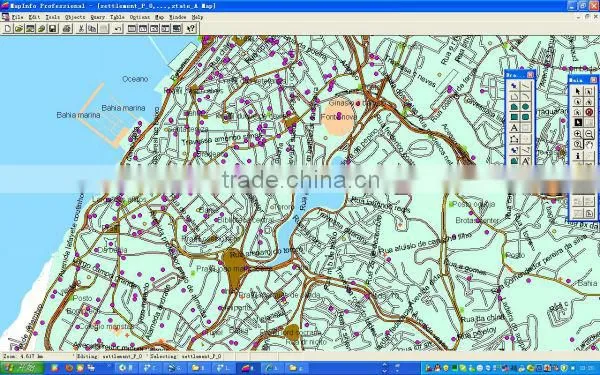Open the Window menu
The image size is (600, 375).
click(178, 17)
